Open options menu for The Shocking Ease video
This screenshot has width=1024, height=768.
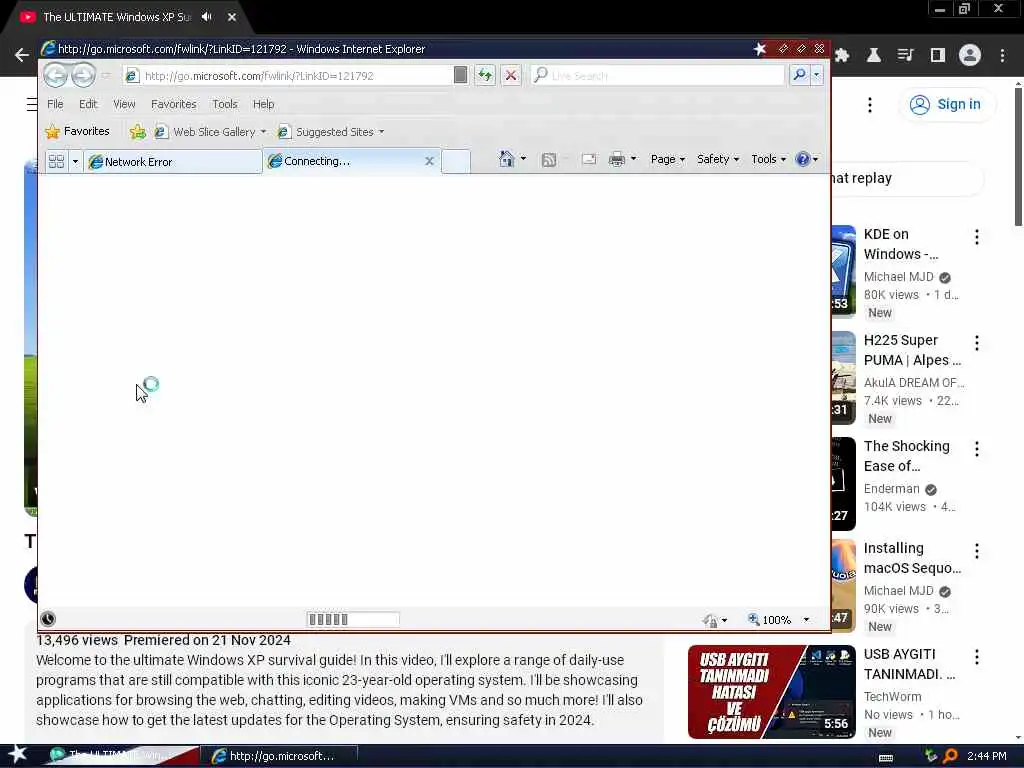(x=977, y=449)
